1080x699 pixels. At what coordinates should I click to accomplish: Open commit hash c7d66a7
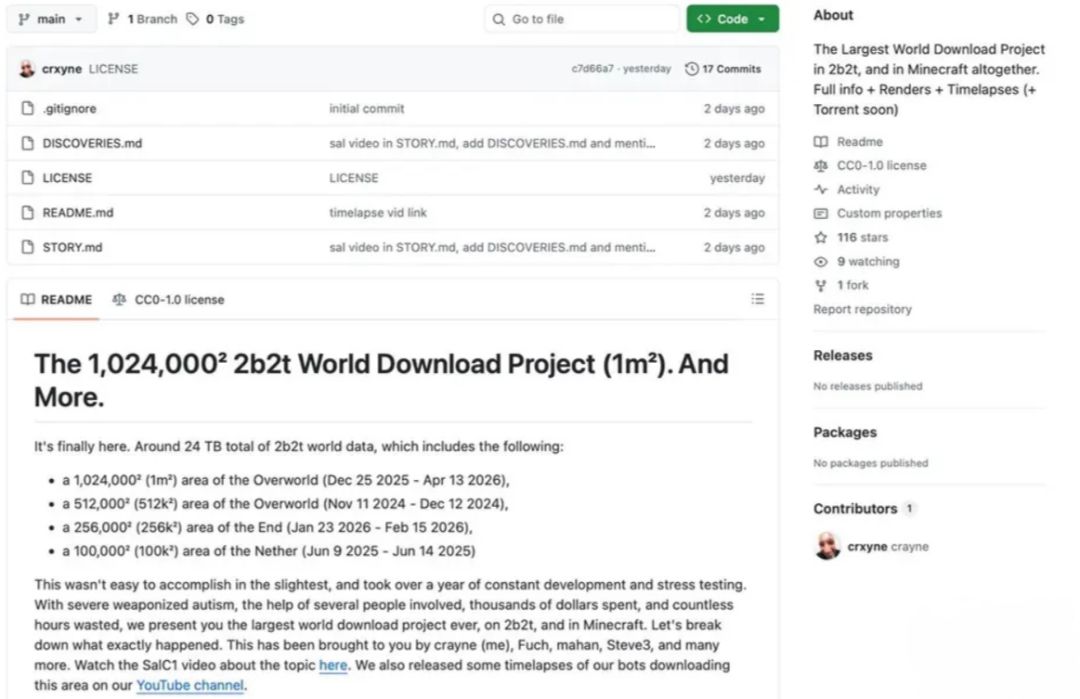592,69
